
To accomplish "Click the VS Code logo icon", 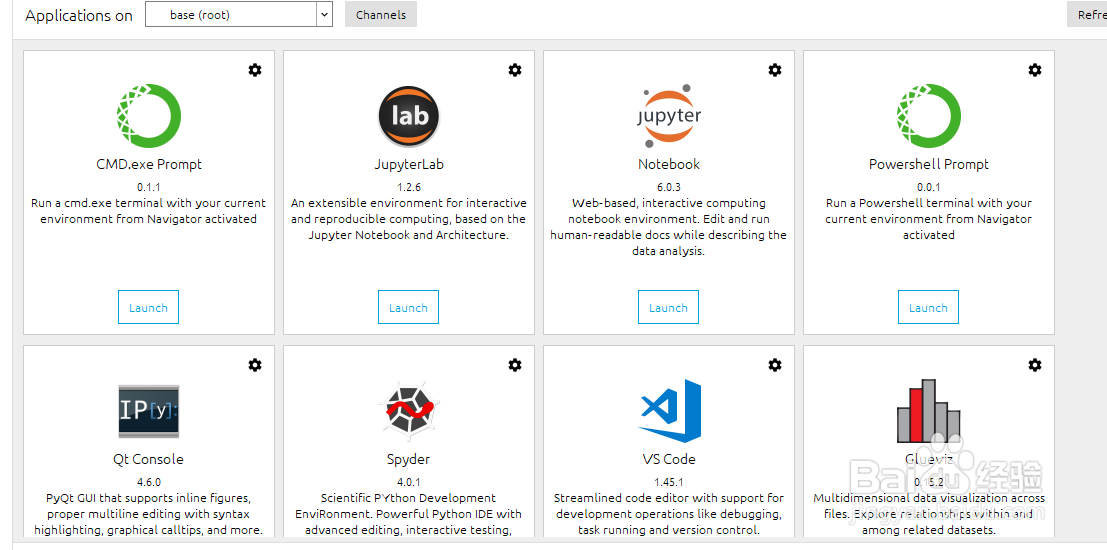I will 669,411.
